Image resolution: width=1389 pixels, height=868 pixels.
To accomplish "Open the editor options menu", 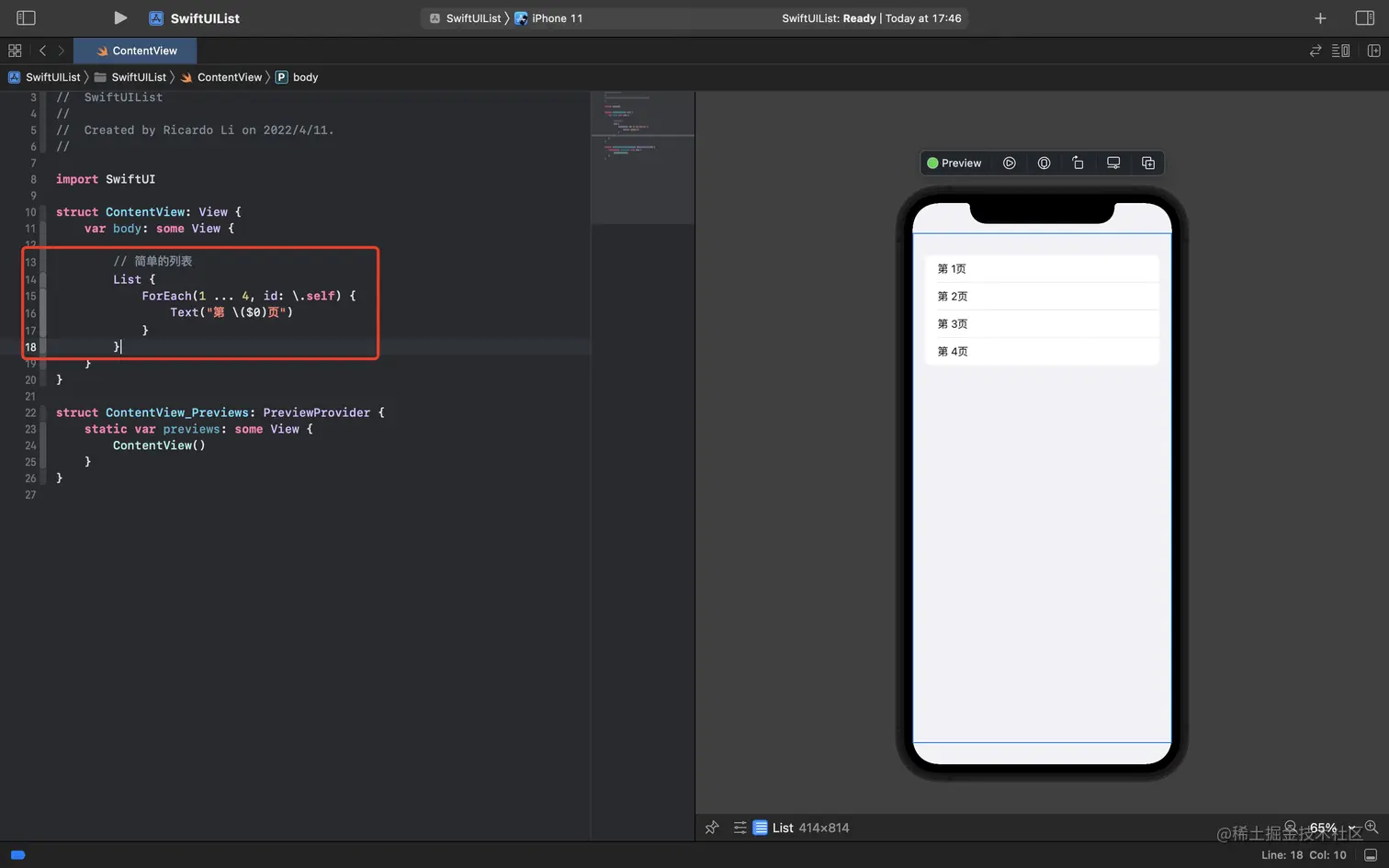I will pyautogui.click(x=1341, y=51).
